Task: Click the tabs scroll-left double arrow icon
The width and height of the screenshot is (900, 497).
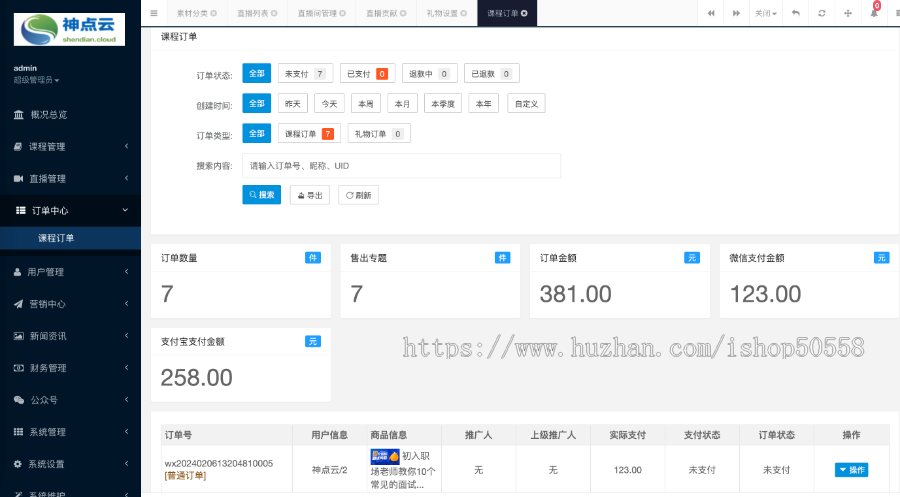Action: point(711,13)
